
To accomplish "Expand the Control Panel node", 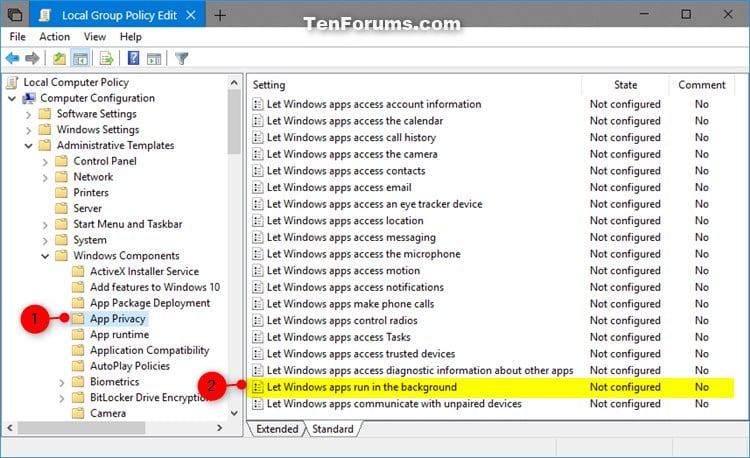I will click(45, 162).
